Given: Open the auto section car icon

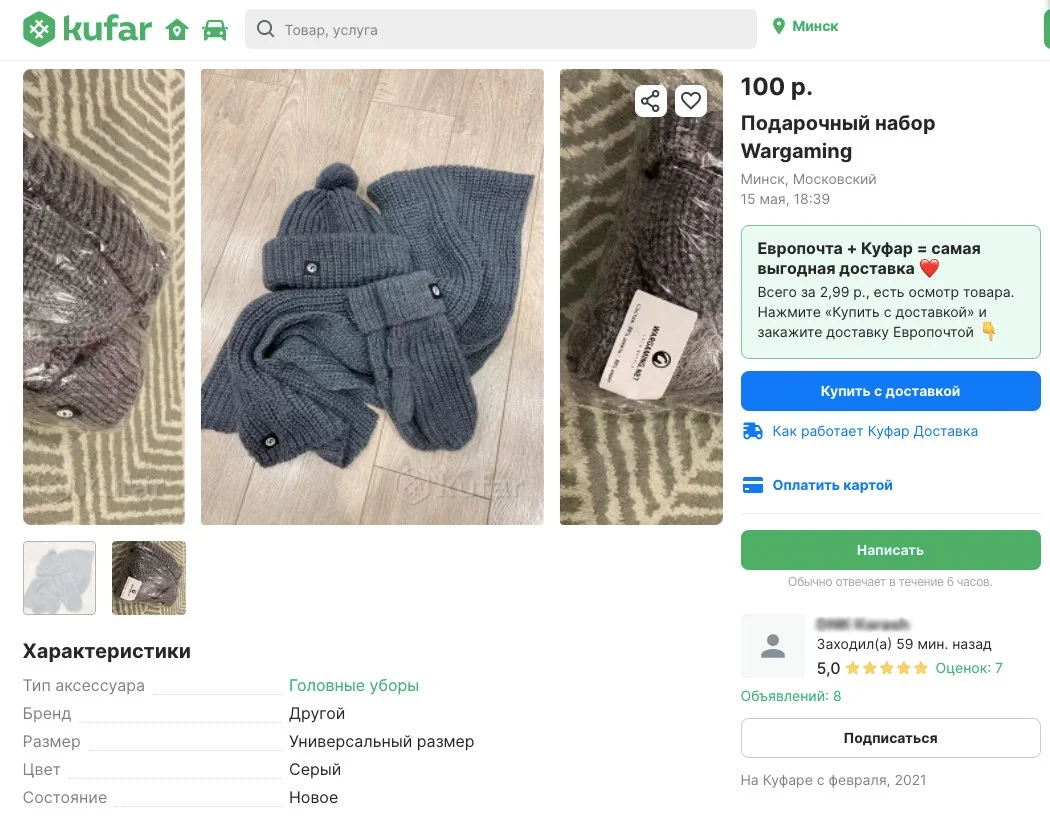Looking at the screenshot, I should click(x=215, y=30).
